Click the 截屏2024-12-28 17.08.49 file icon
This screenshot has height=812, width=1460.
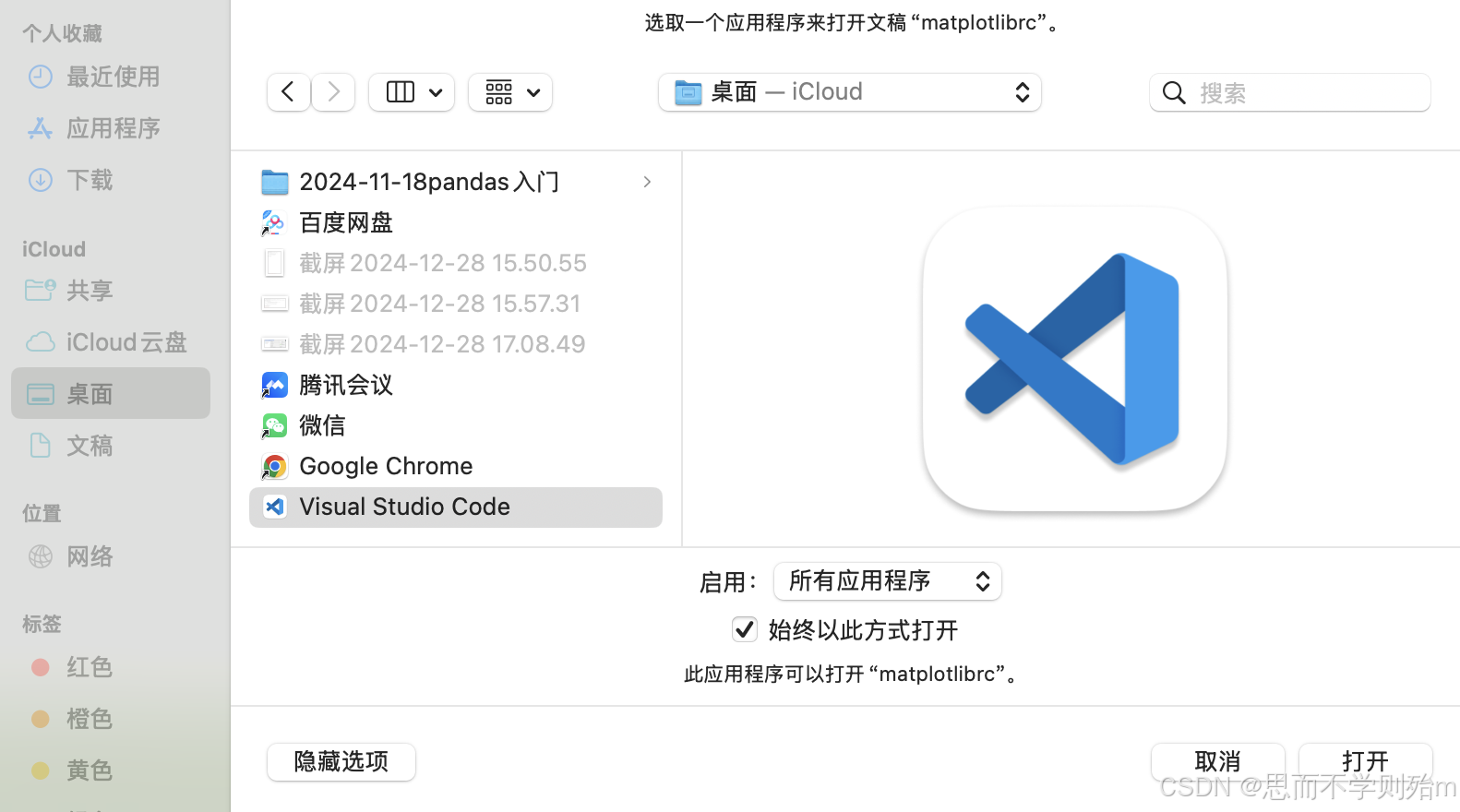click(275, 344)
